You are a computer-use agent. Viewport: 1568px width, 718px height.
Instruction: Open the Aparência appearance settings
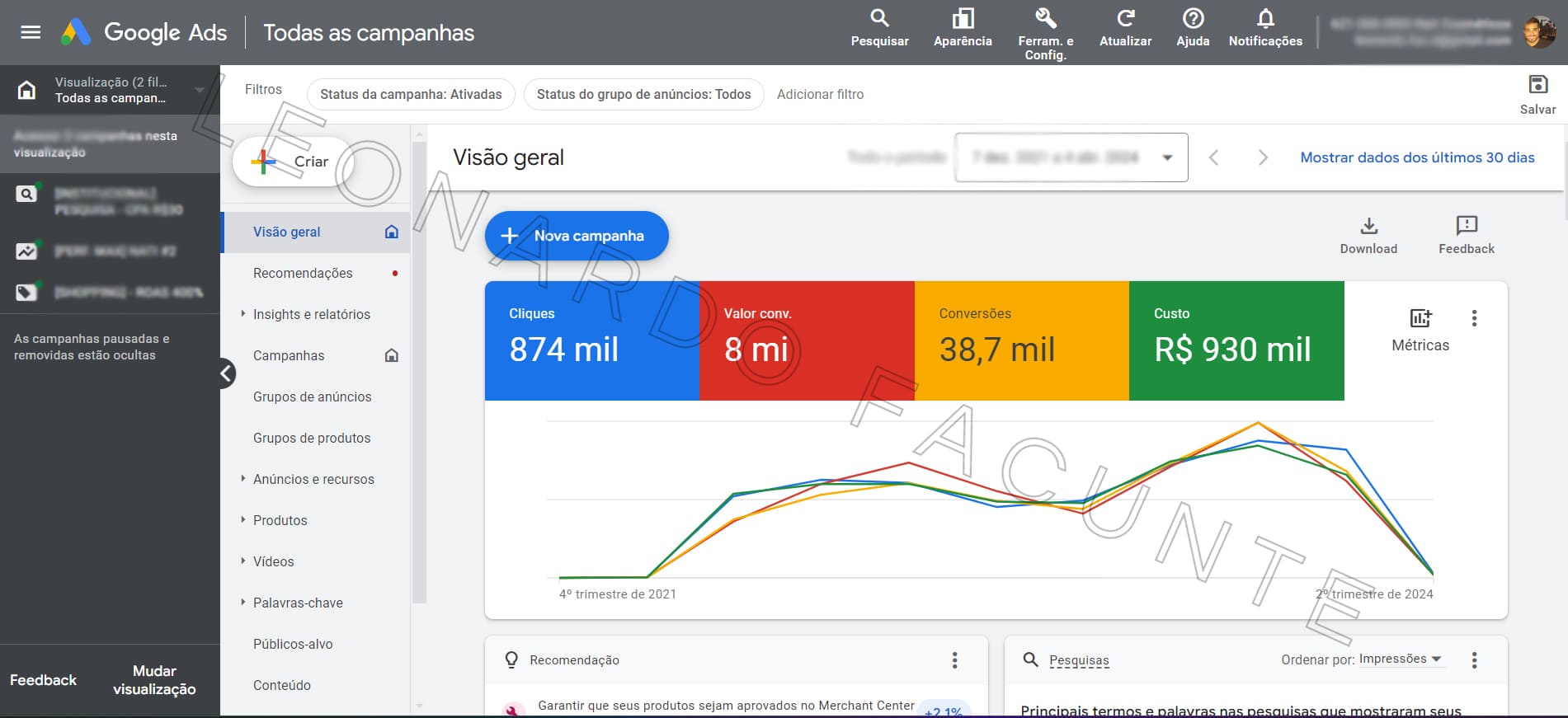pyautogui.click(x=962, y=19)
